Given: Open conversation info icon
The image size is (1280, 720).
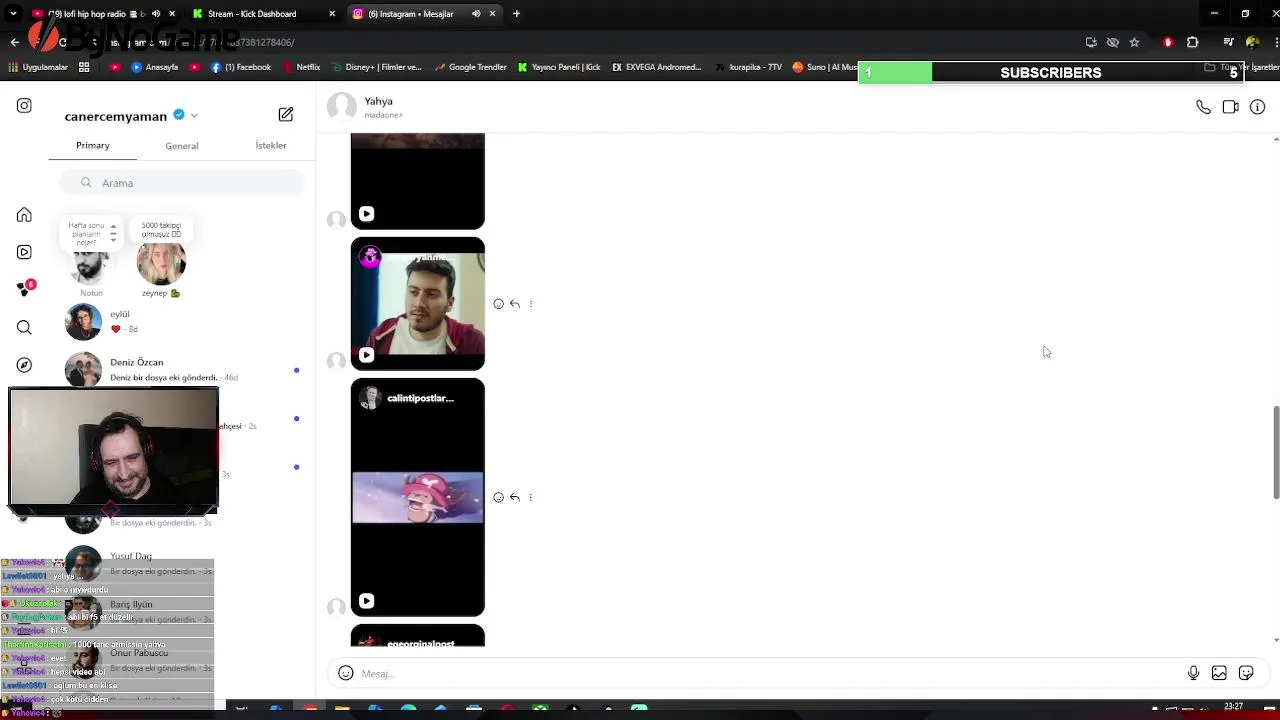Looking at the screenshot, I should pyautogui.click(x=1257, y=107).
